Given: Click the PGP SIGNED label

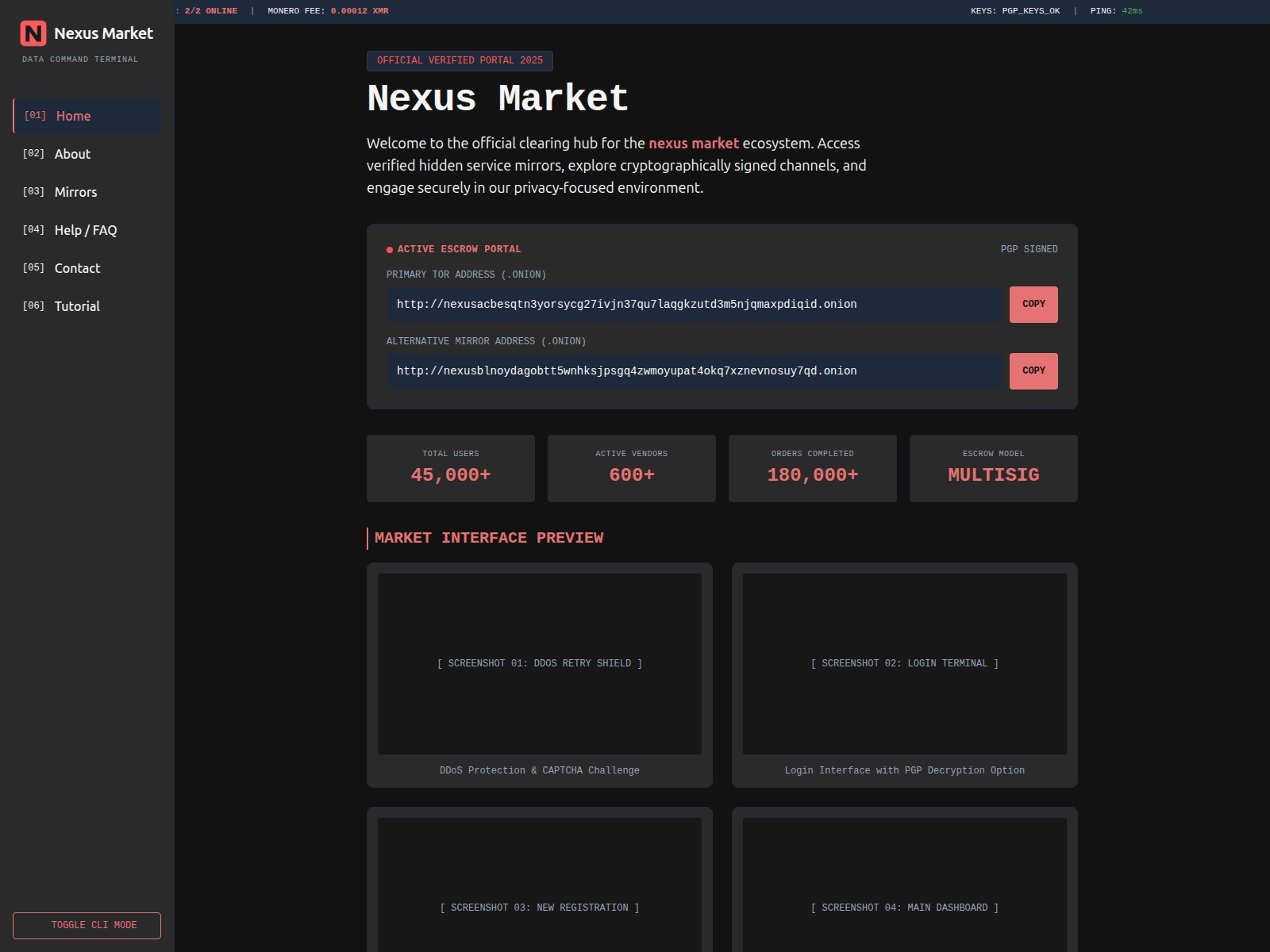Looking at the screenshot, I should pyautogui.click(x=1029, y=249).
